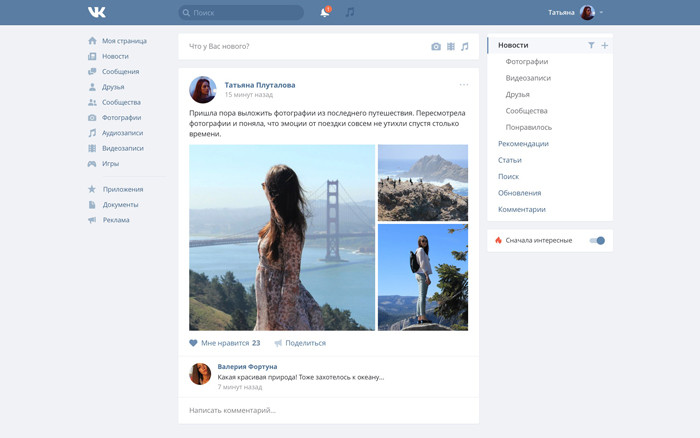Click the VK logo in the header
This screenshot has width=700, height=438.
click(x=96, y=12)
